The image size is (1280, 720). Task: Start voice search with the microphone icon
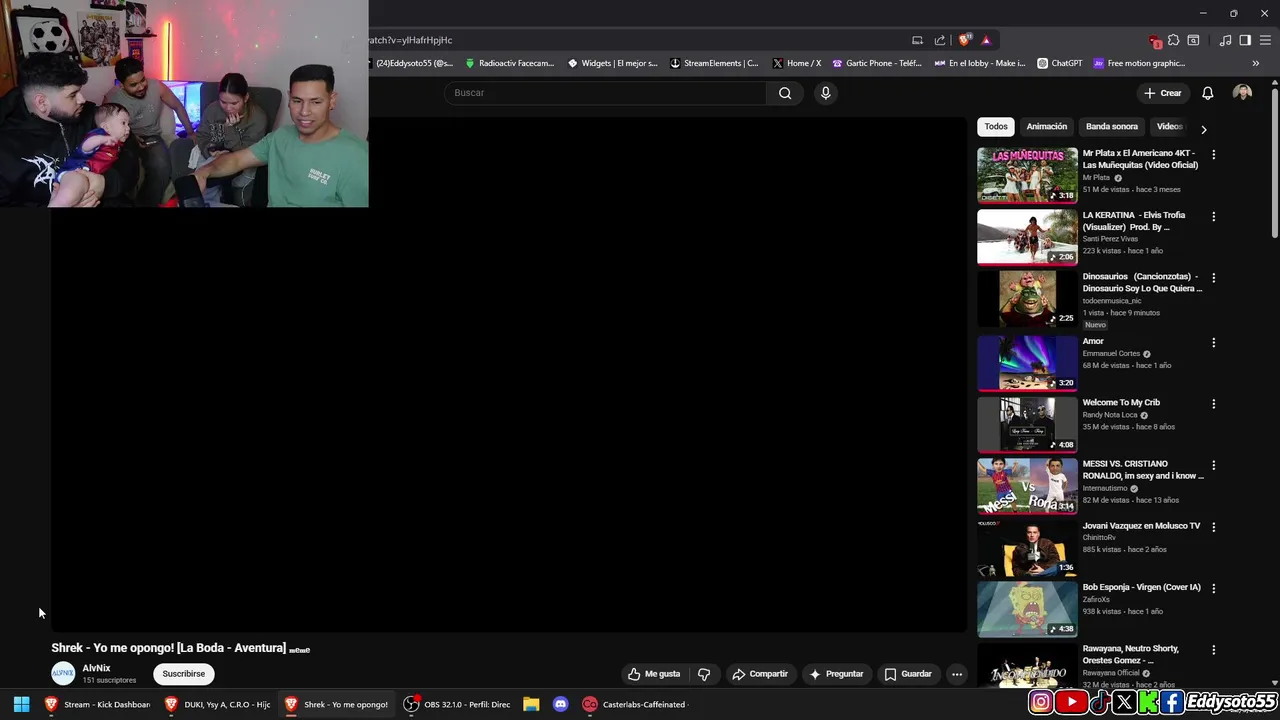coord(825,93)
